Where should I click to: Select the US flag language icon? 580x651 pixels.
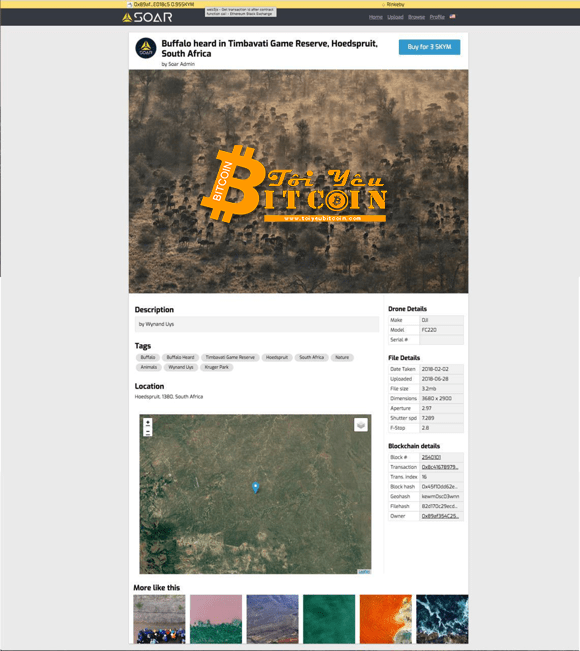pyautogui.click(x=453, y=17)
